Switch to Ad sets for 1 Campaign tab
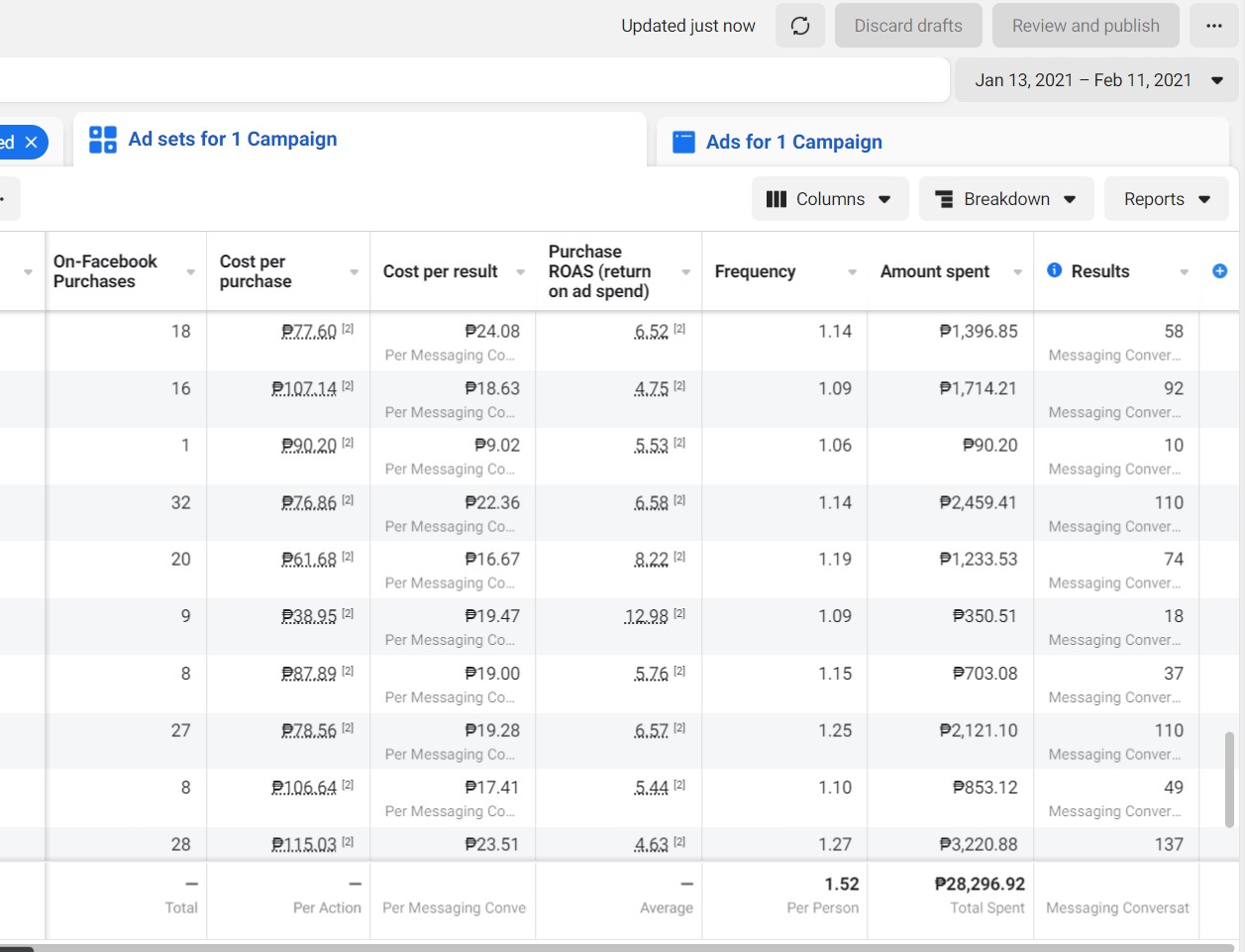 [233, 140]
